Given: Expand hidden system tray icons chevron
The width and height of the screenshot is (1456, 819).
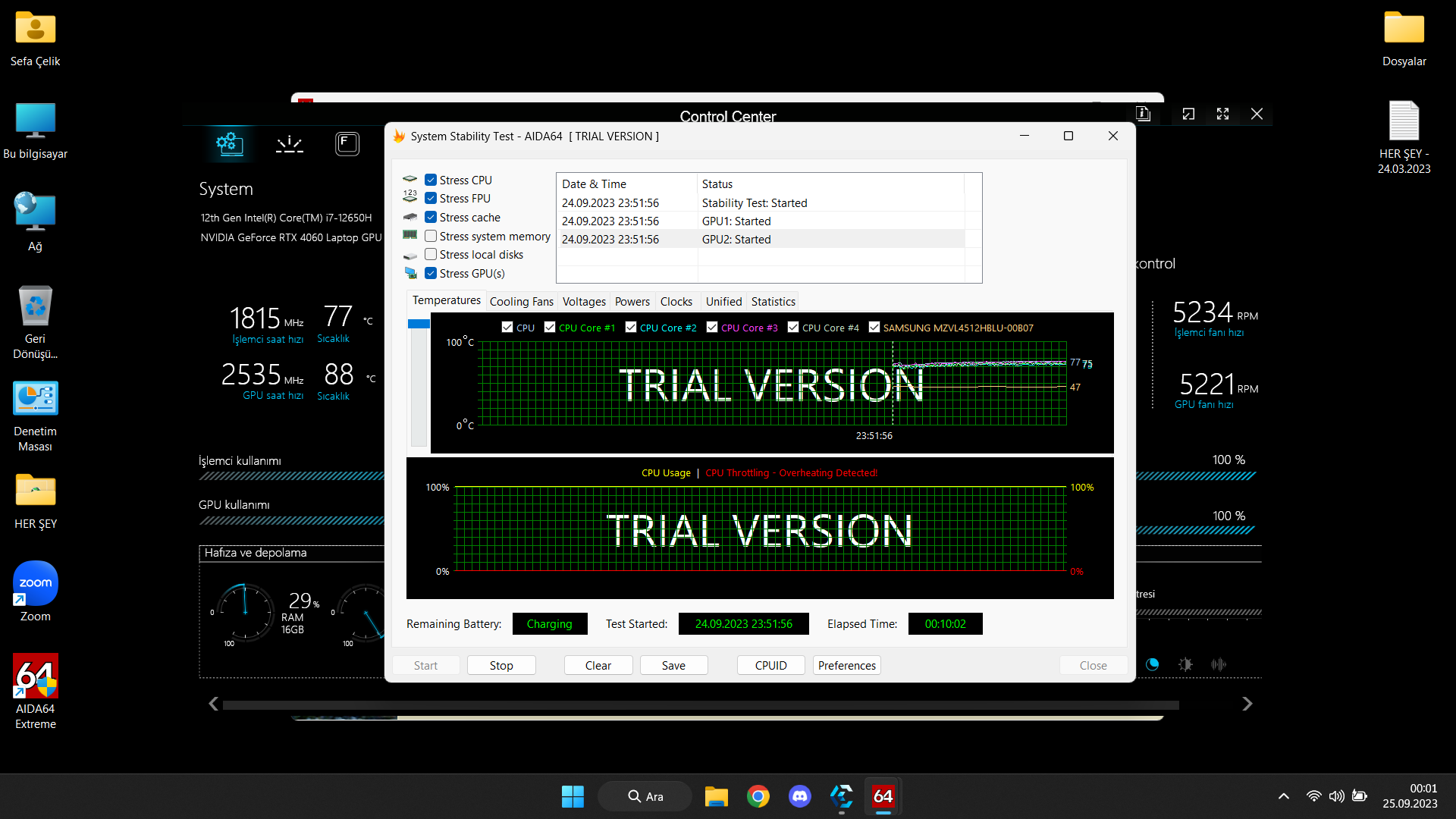Looking at the screenshot, I should tap(1283, 796).
